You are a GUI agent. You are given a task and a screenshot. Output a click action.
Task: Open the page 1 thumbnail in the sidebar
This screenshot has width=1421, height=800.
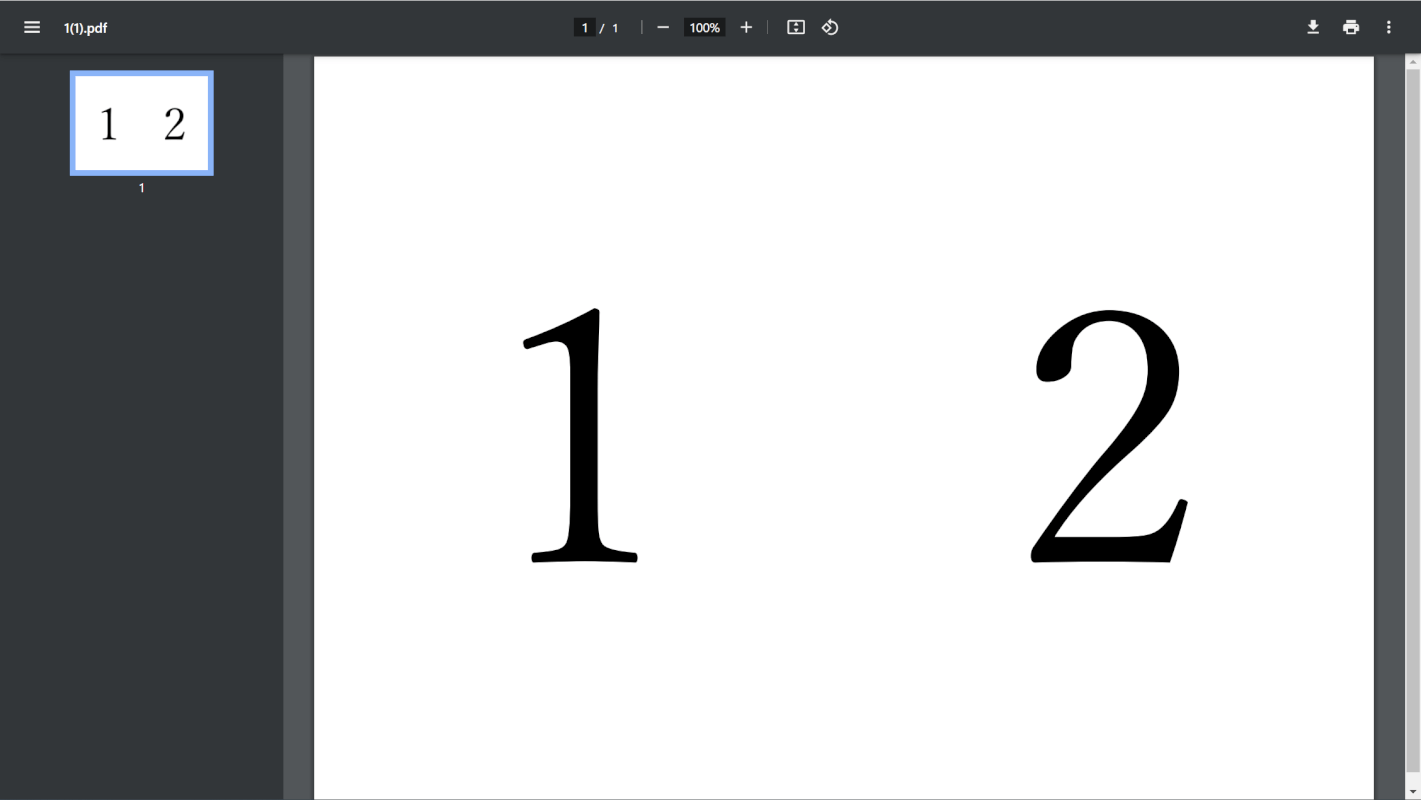(x=141, y=123)
